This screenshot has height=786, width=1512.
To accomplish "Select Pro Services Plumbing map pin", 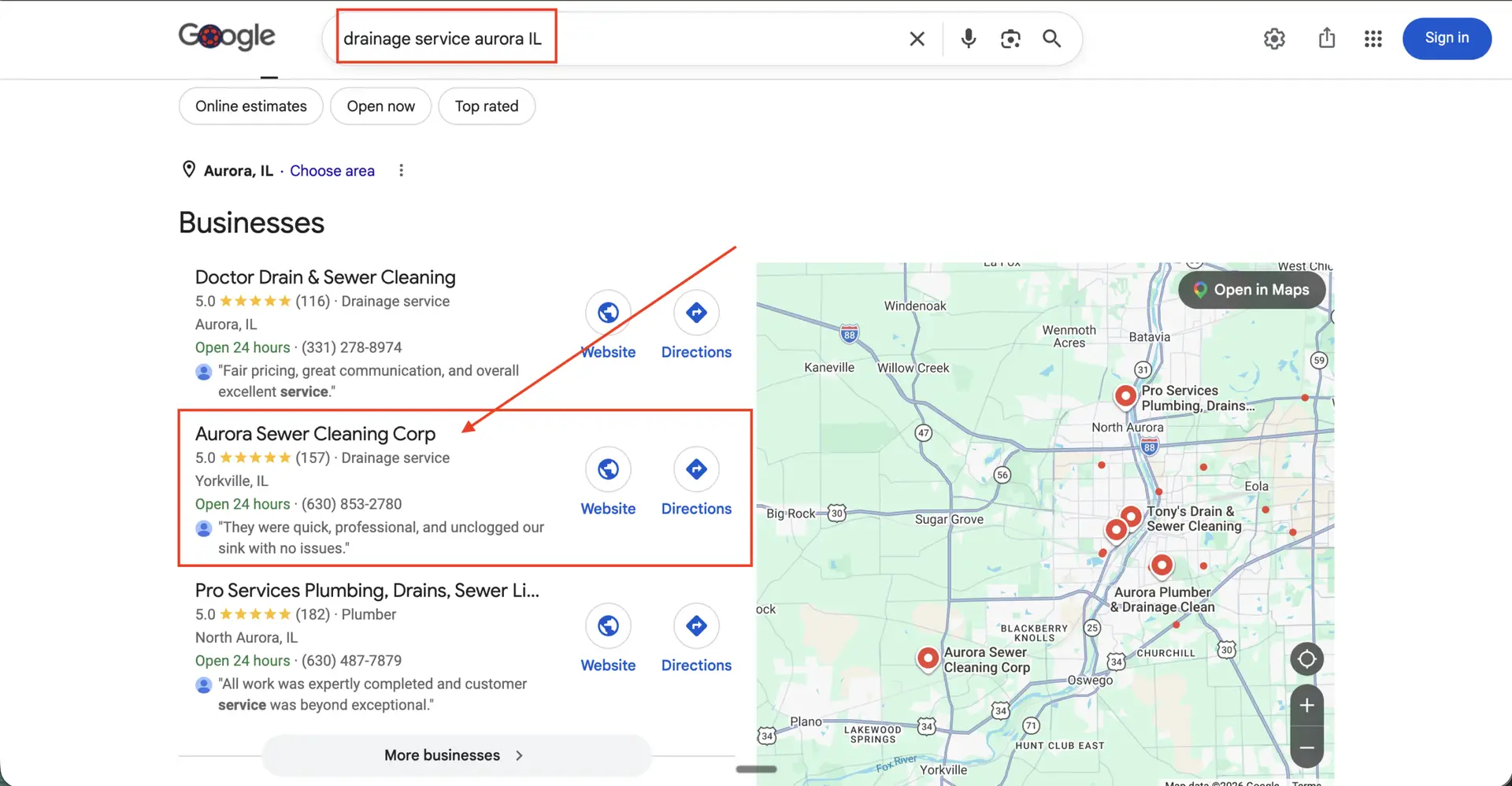I will coord(1126,395).
